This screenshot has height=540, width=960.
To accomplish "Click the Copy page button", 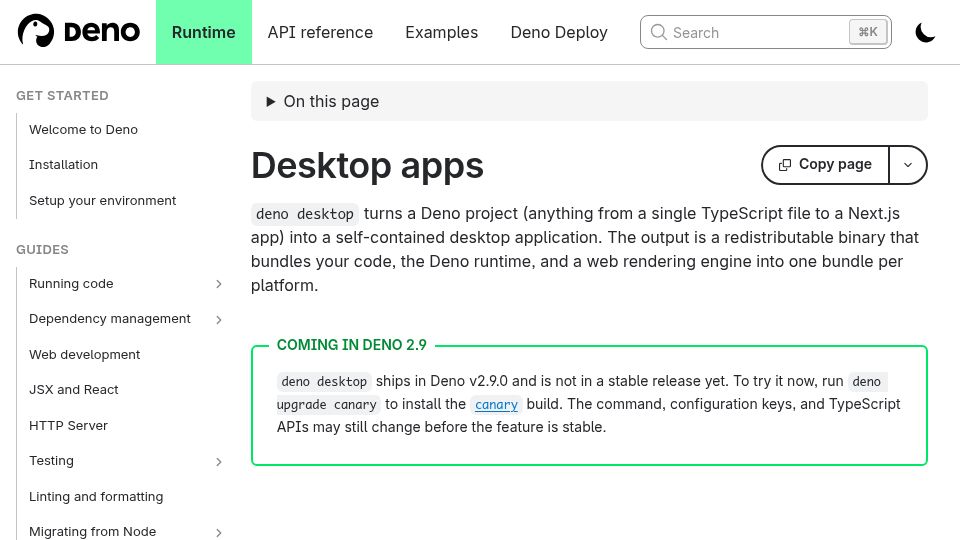I will click(825, 165).
